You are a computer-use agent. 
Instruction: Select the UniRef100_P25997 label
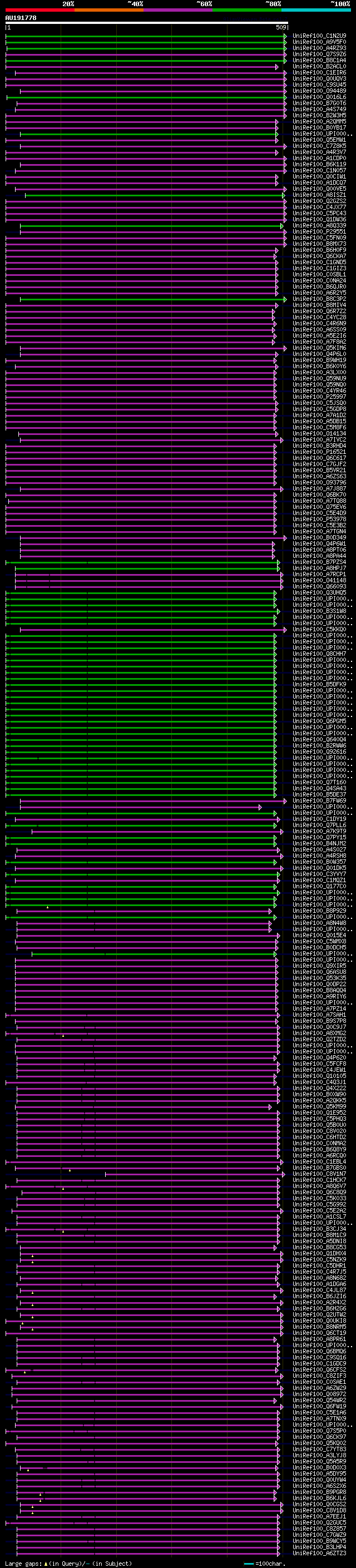[319, 397]
